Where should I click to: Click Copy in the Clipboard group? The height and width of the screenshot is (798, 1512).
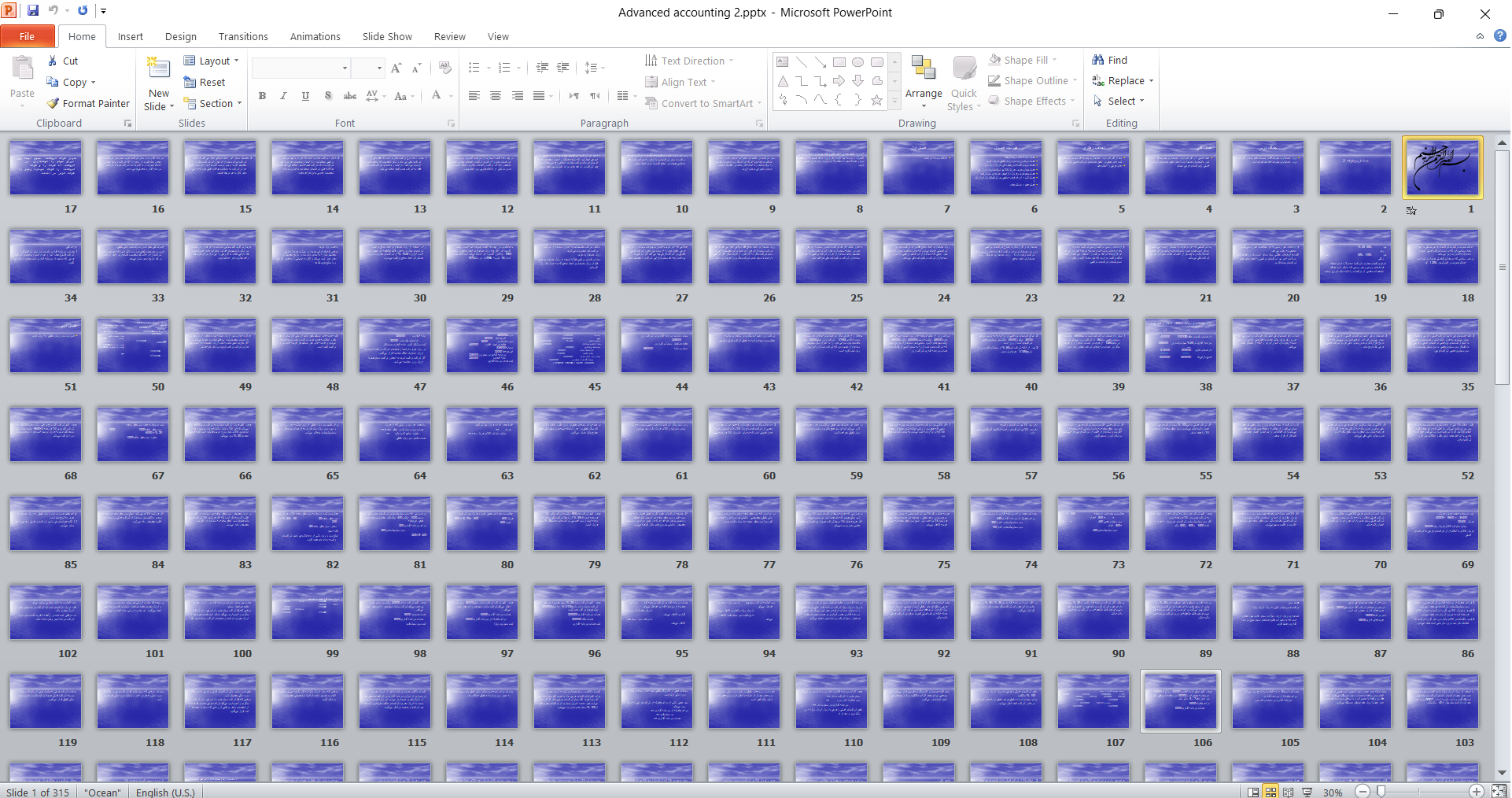pyautogui.click(x=71, y=82)
